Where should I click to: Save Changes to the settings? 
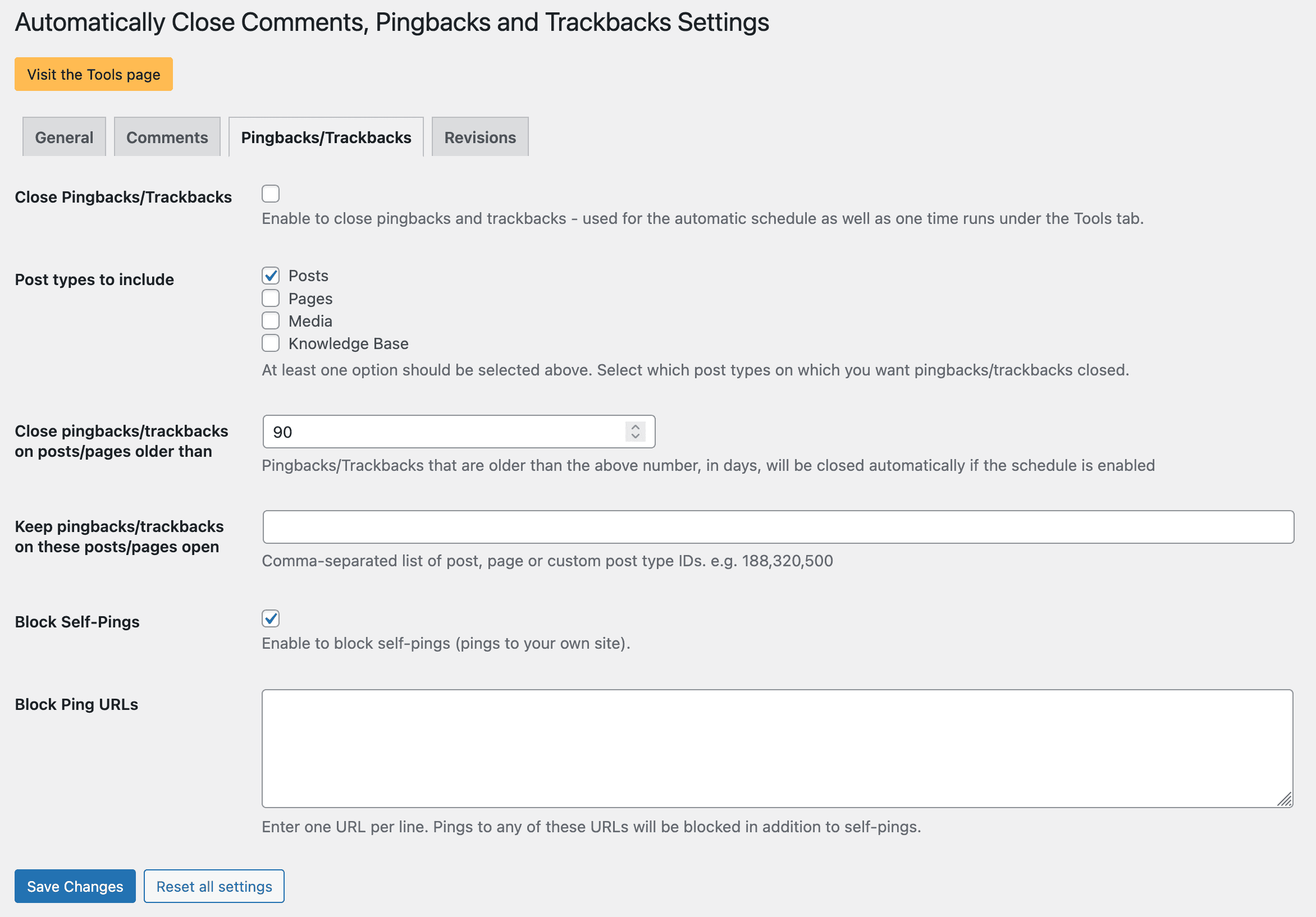coord(75,886)
